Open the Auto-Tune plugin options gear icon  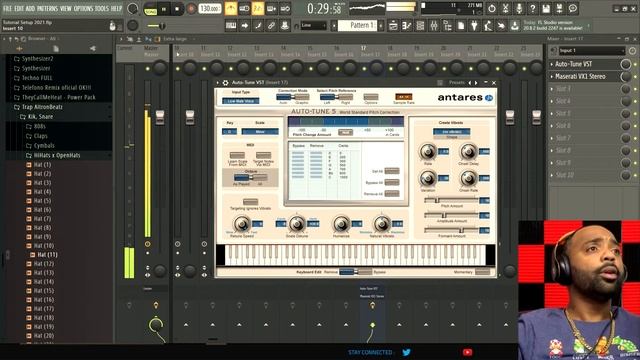225,82
